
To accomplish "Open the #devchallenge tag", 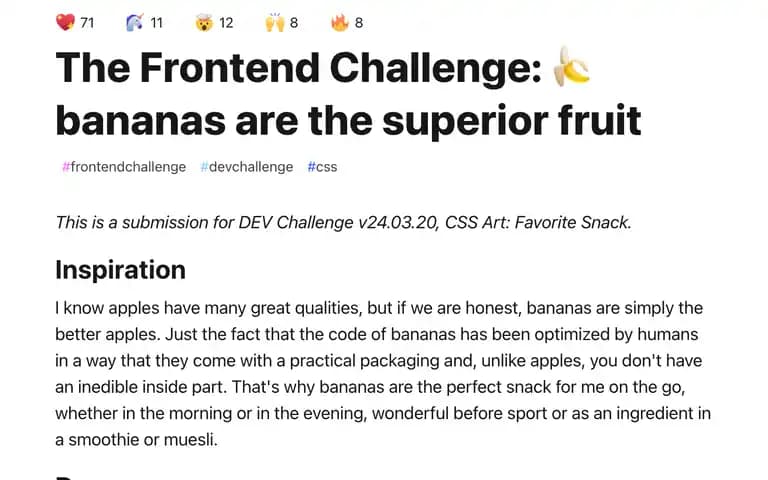I will (247, 167).
